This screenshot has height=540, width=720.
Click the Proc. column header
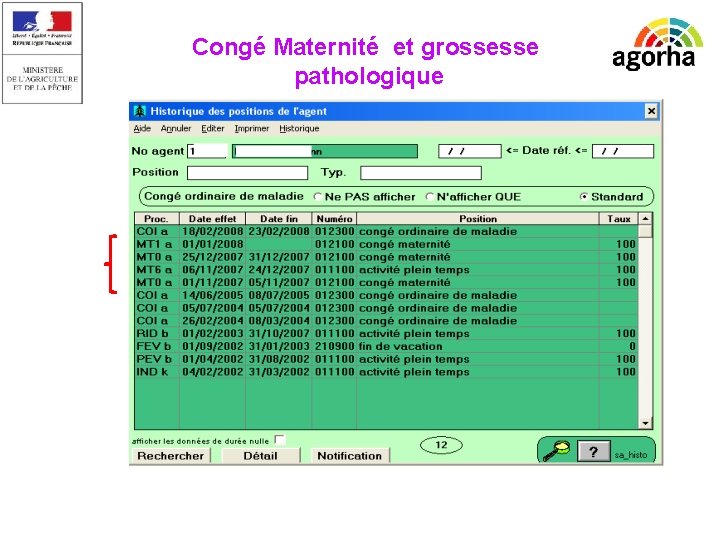coord(156,219)
